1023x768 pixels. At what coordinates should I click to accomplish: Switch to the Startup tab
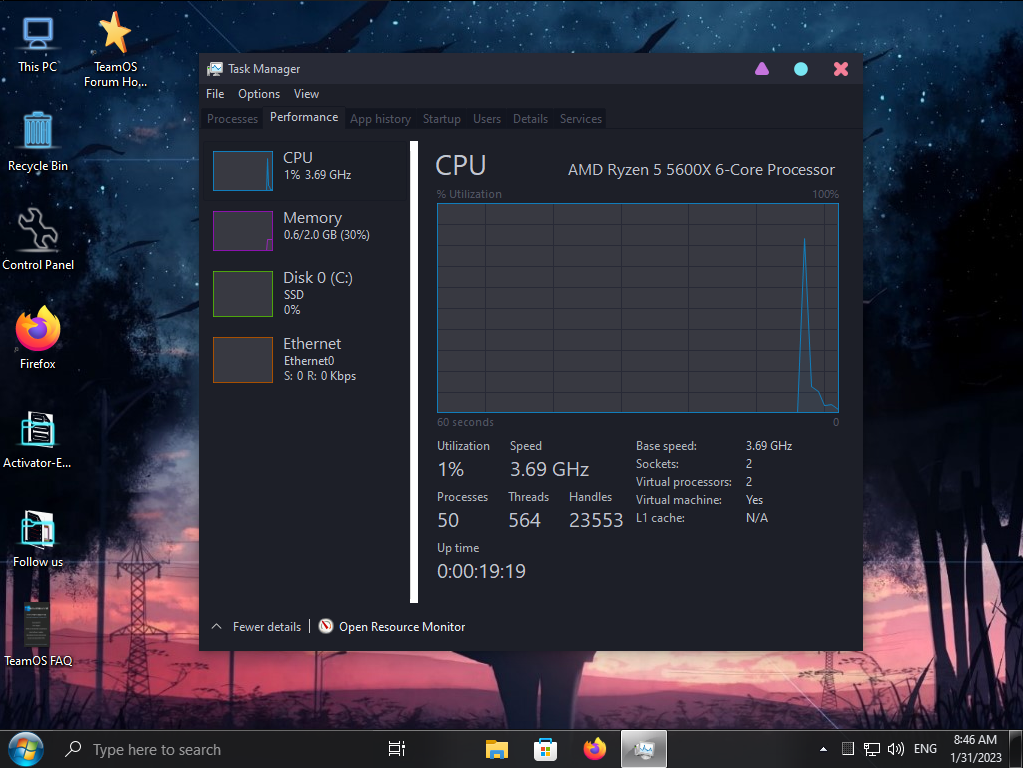tap(442, 119)
